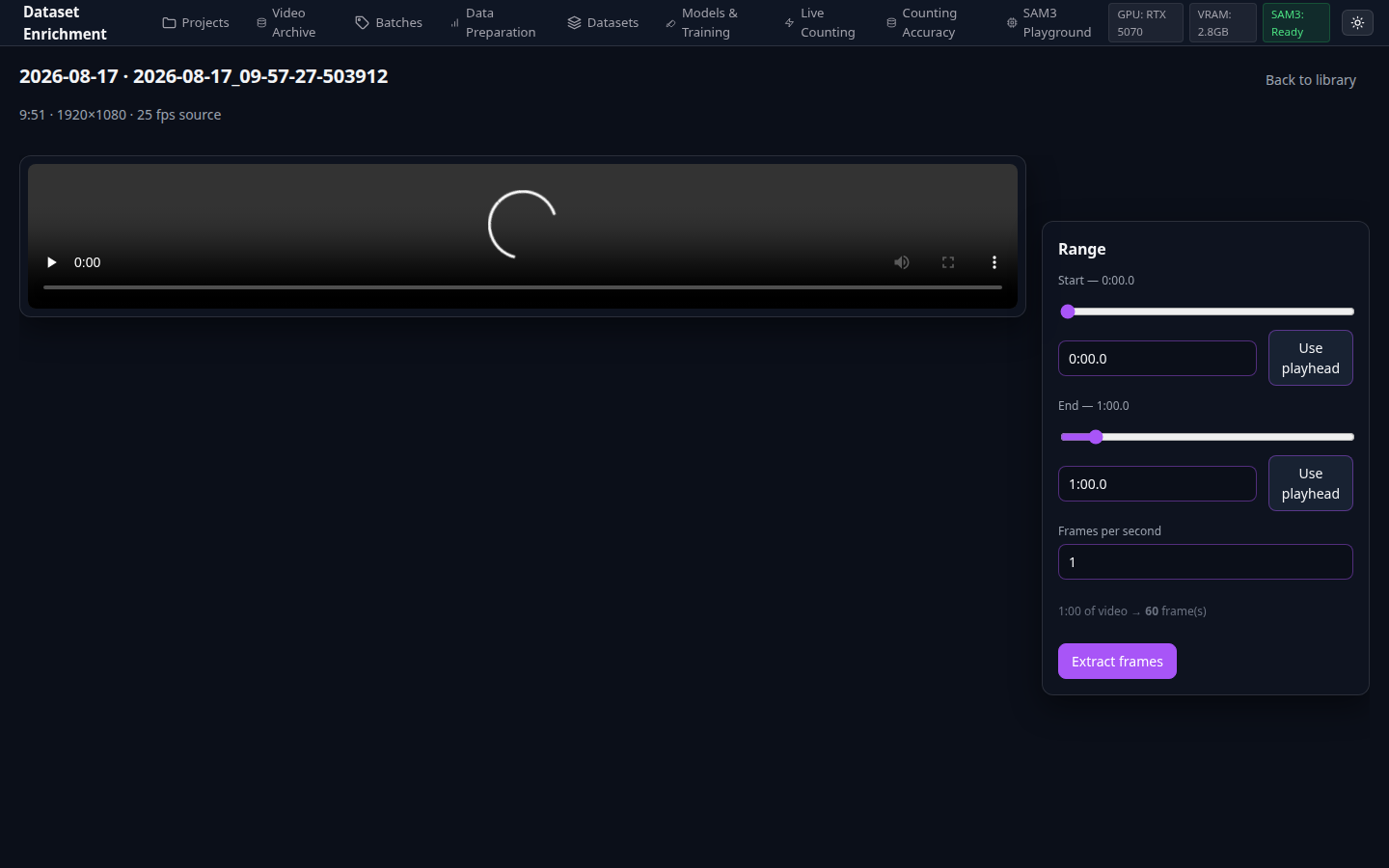Mute the video audio

(x=902, y=262)
